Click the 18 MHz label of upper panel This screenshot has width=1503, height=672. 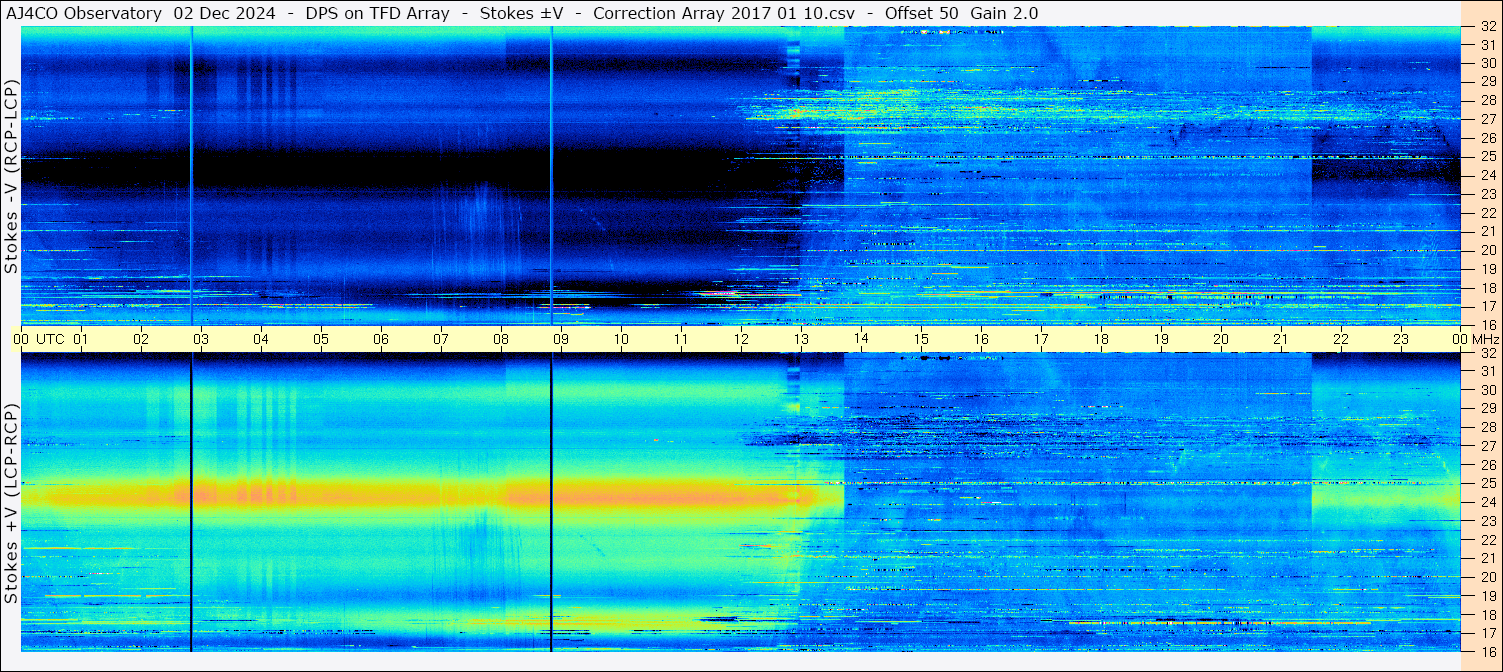click(1487, 287)
